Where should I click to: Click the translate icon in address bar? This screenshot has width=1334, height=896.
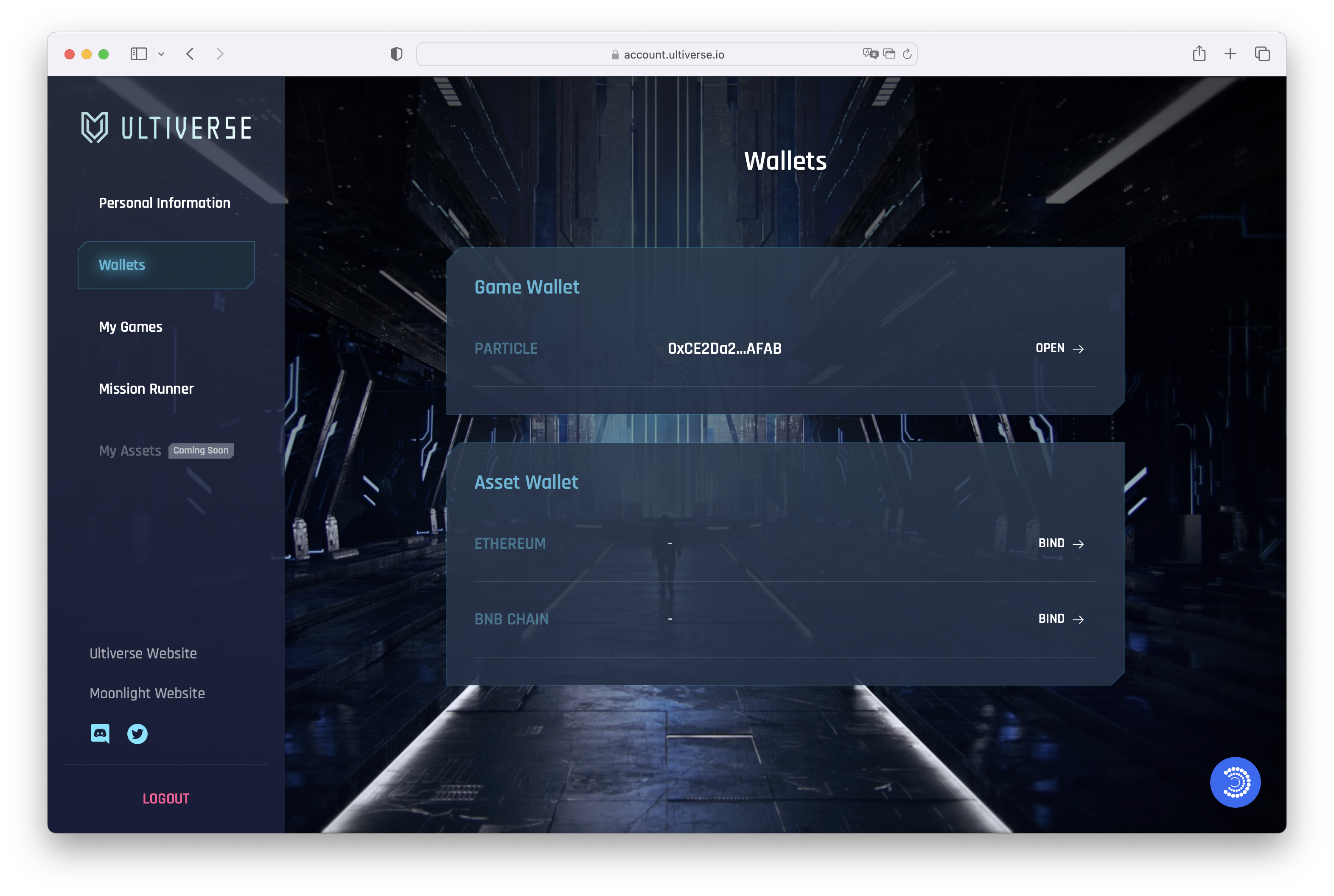click(x=870, y=54)
